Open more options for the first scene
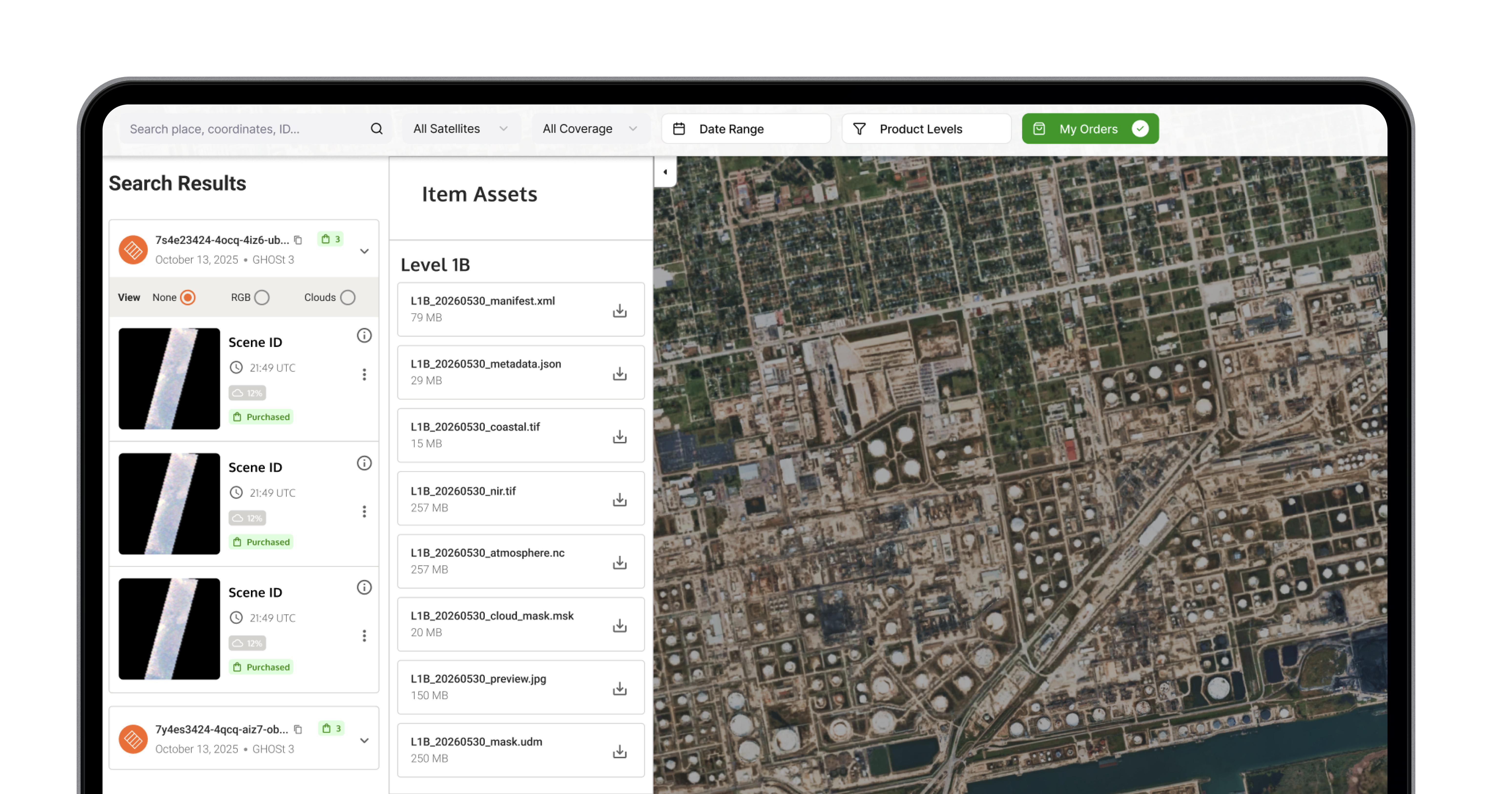Image resolution: width=1512 pixels, height=794 pixels. pos(364,374)
